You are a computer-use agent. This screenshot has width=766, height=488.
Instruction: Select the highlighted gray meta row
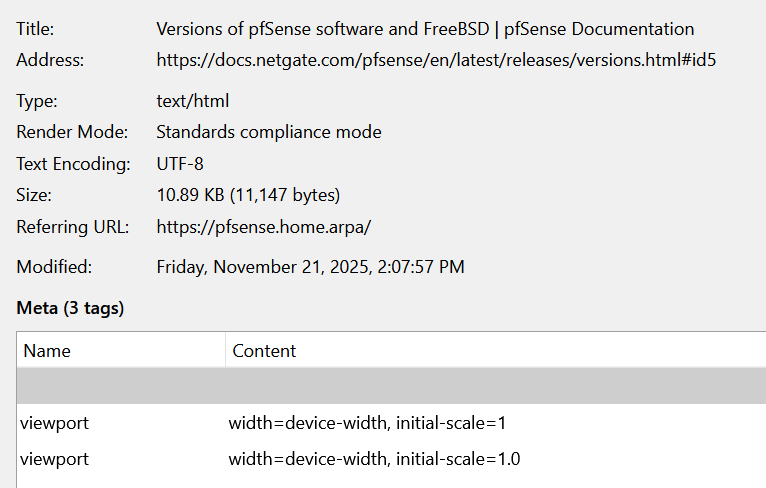click(391, 386)
